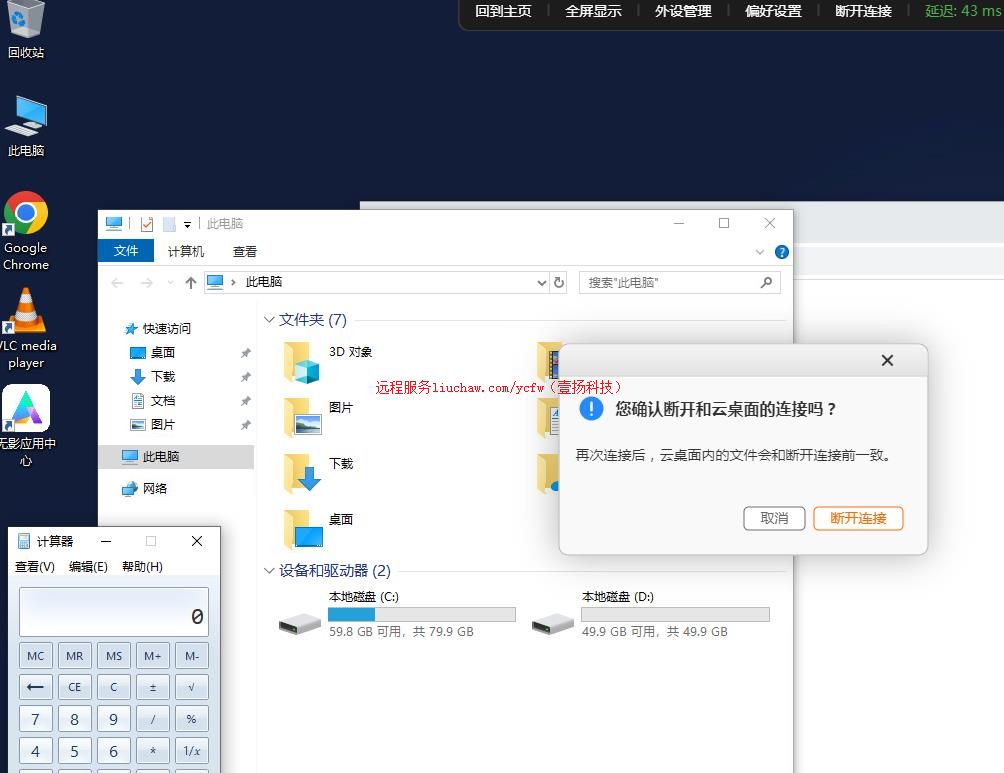Open the 无影应用中心 desktop icon
Screen dimensions: 1004x773
click(26, 425)
